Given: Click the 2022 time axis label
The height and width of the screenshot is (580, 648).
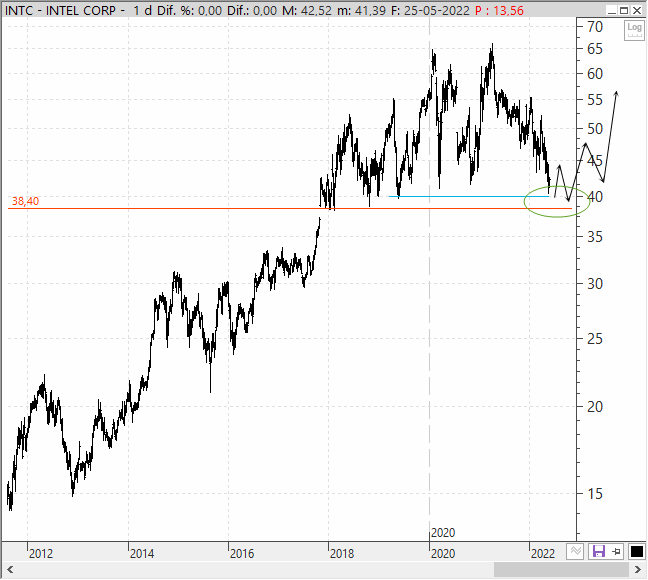Looking at the screenshot, I should pos(543,553).
